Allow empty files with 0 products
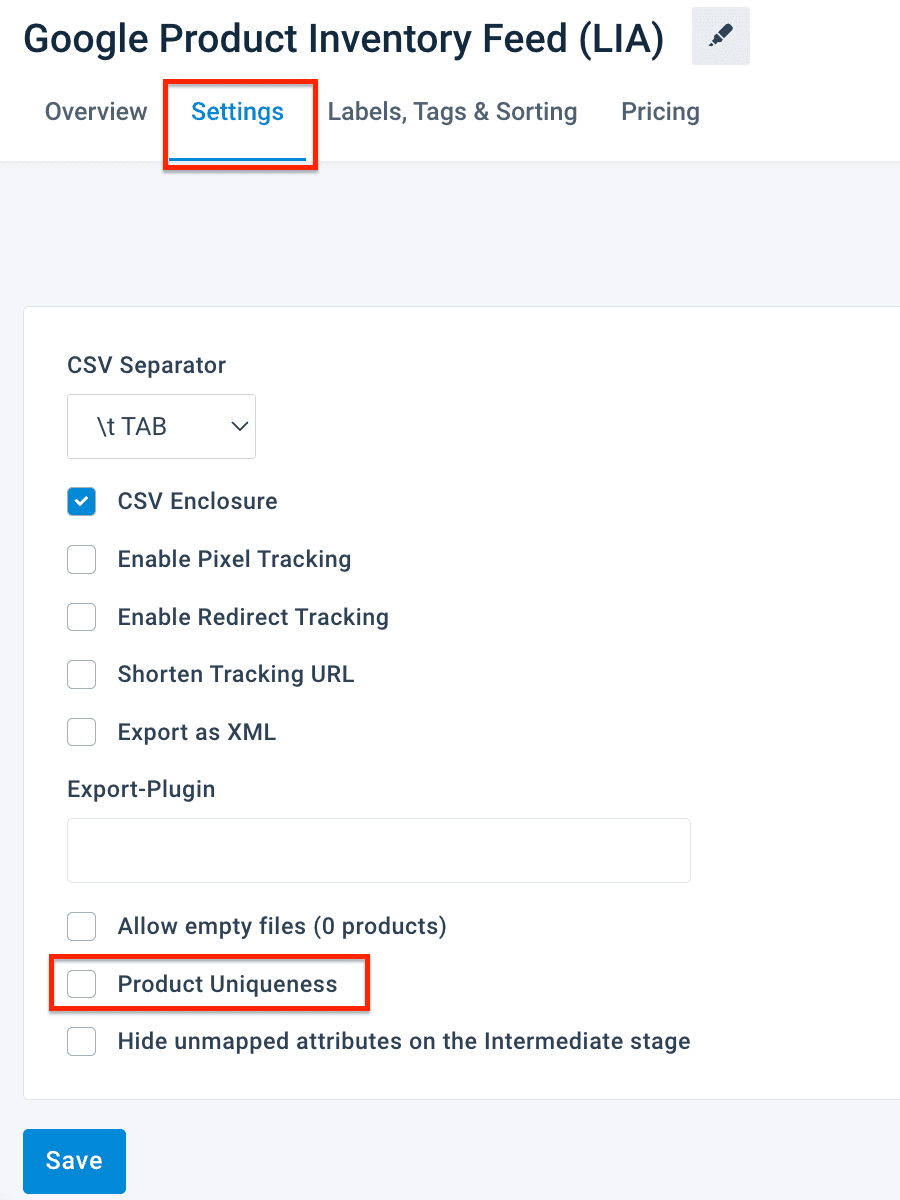 point(82,927)
